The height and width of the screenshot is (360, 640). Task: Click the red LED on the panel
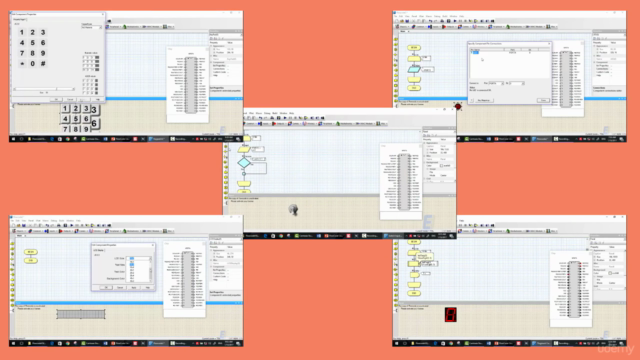pos(458,107)
